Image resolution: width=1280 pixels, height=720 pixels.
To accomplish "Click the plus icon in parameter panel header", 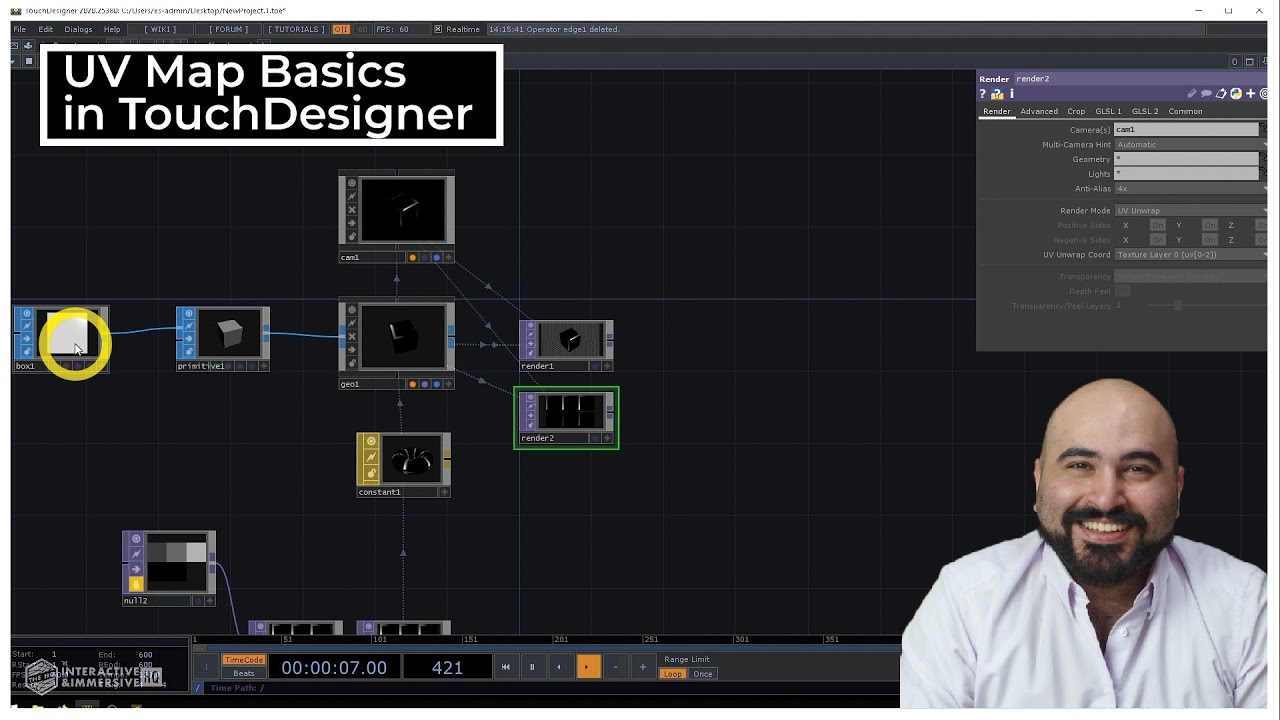I will click(1250, 94).
